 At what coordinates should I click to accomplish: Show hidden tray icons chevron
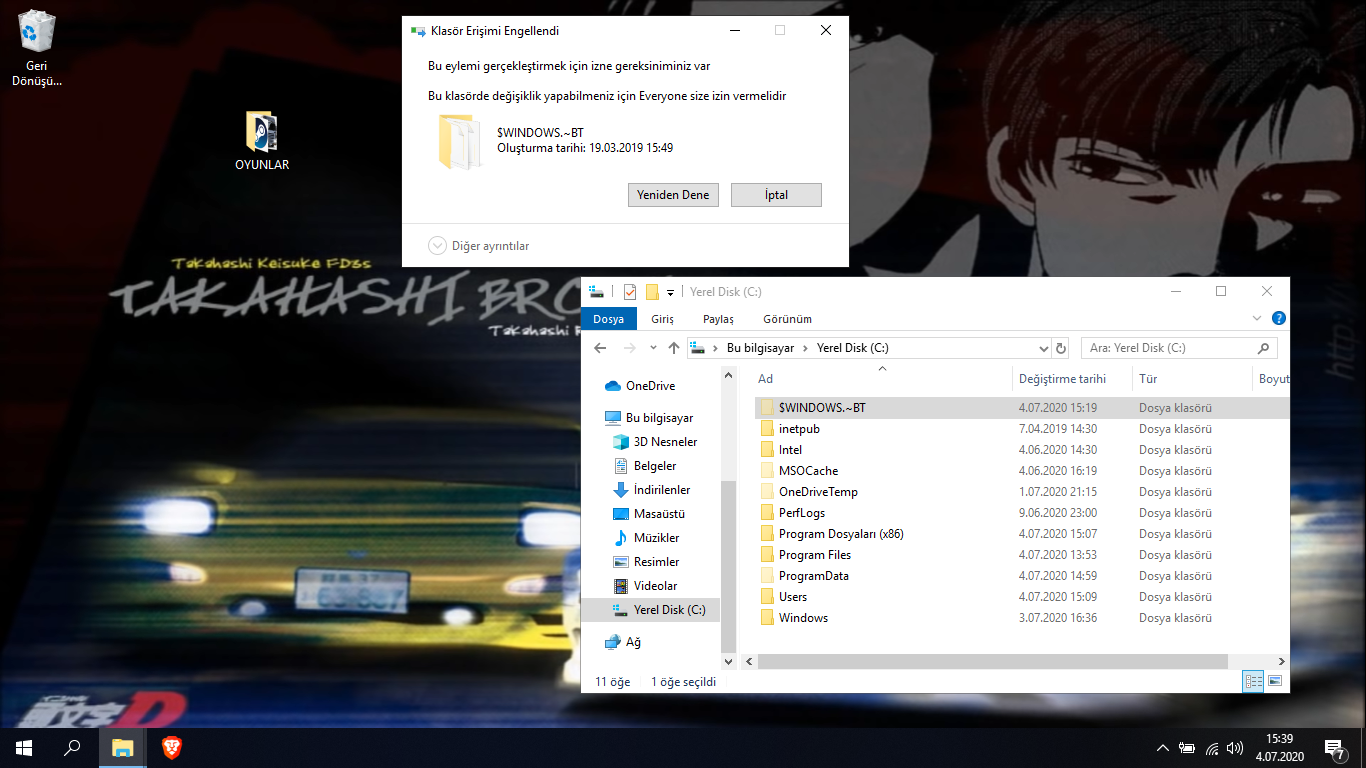(1162, 748)
